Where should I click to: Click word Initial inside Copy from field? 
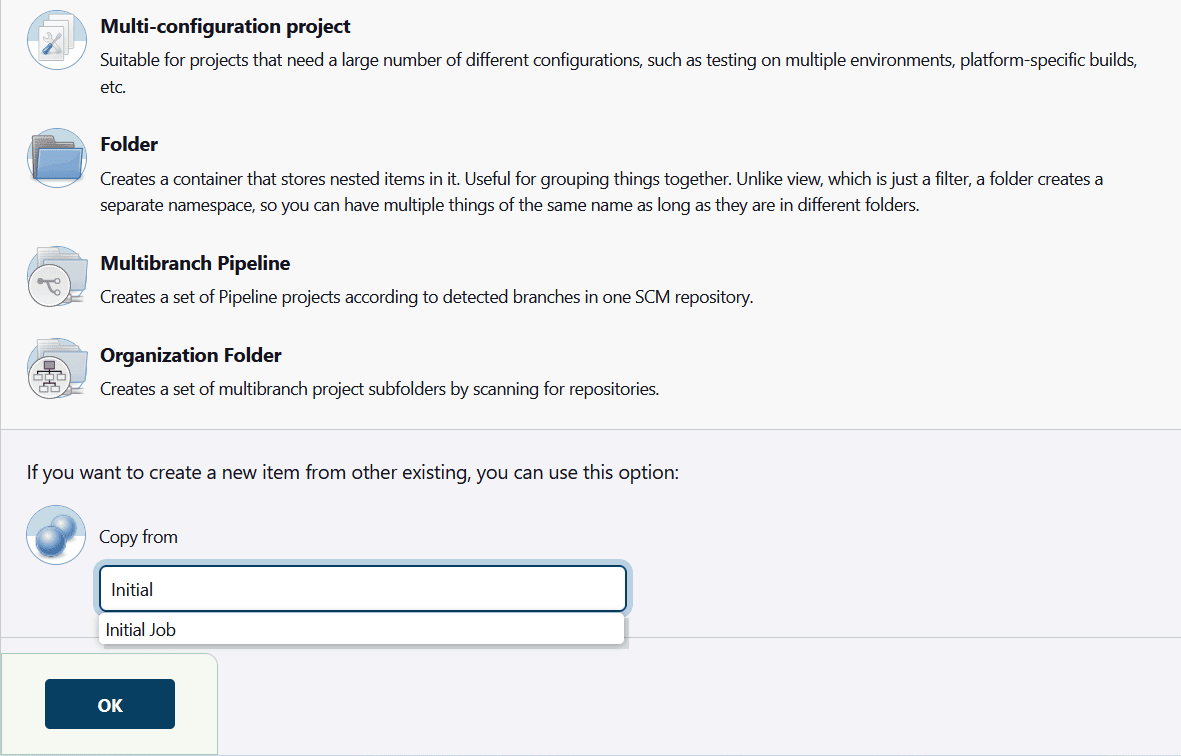coord(132,590)
